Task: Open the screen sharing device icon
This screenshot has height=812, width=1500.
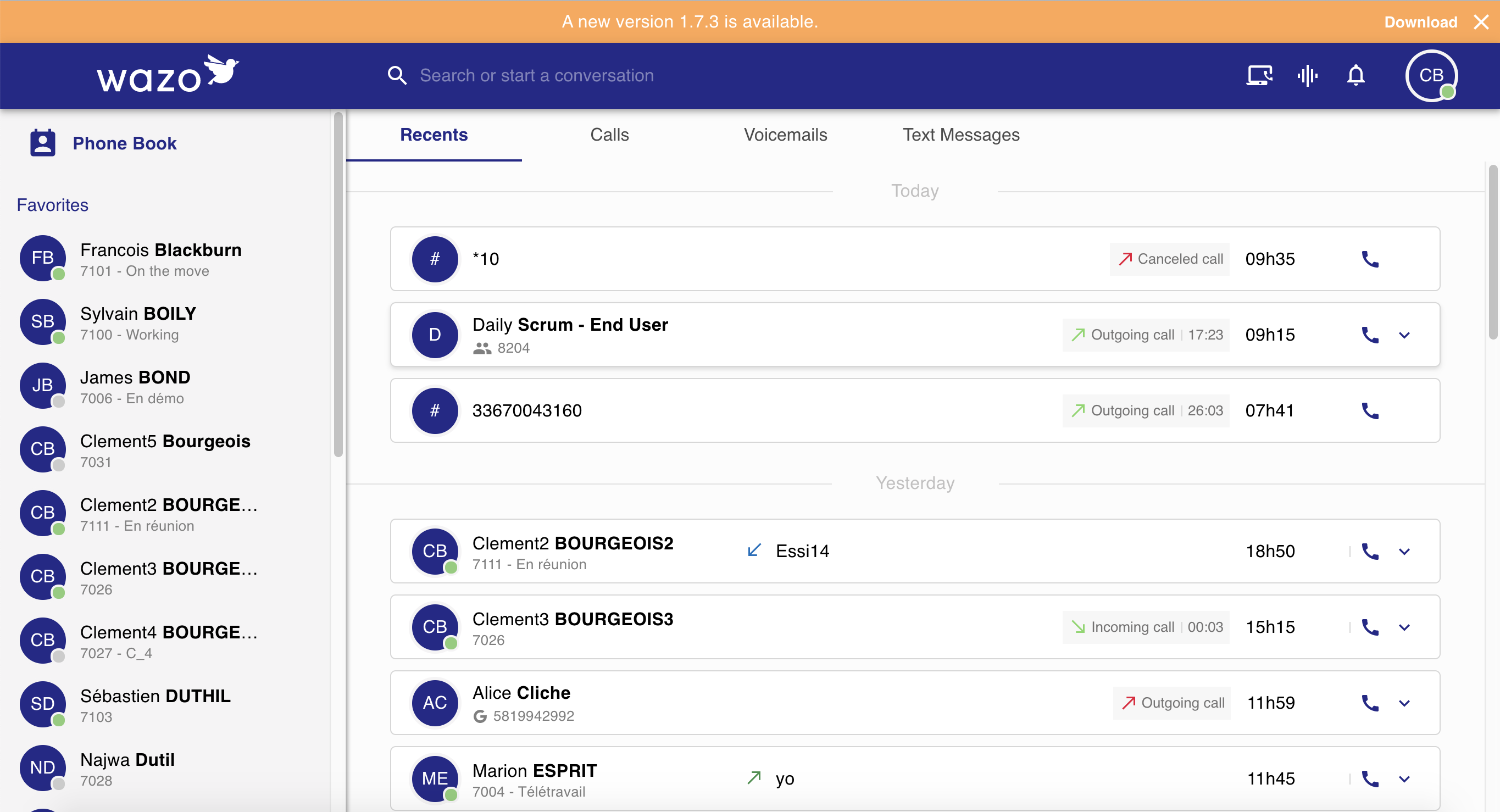Action: point(1259,76)
